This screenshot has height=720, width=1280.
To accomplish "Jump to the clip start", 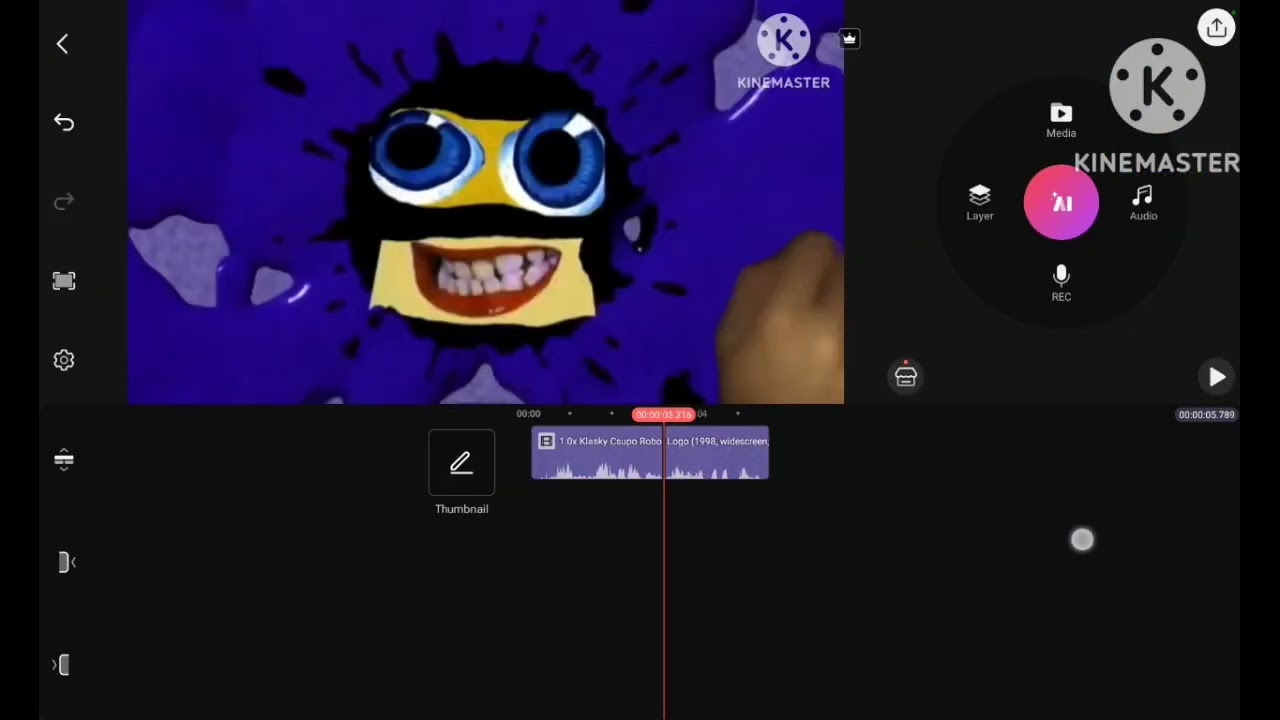I will point(65,562).
